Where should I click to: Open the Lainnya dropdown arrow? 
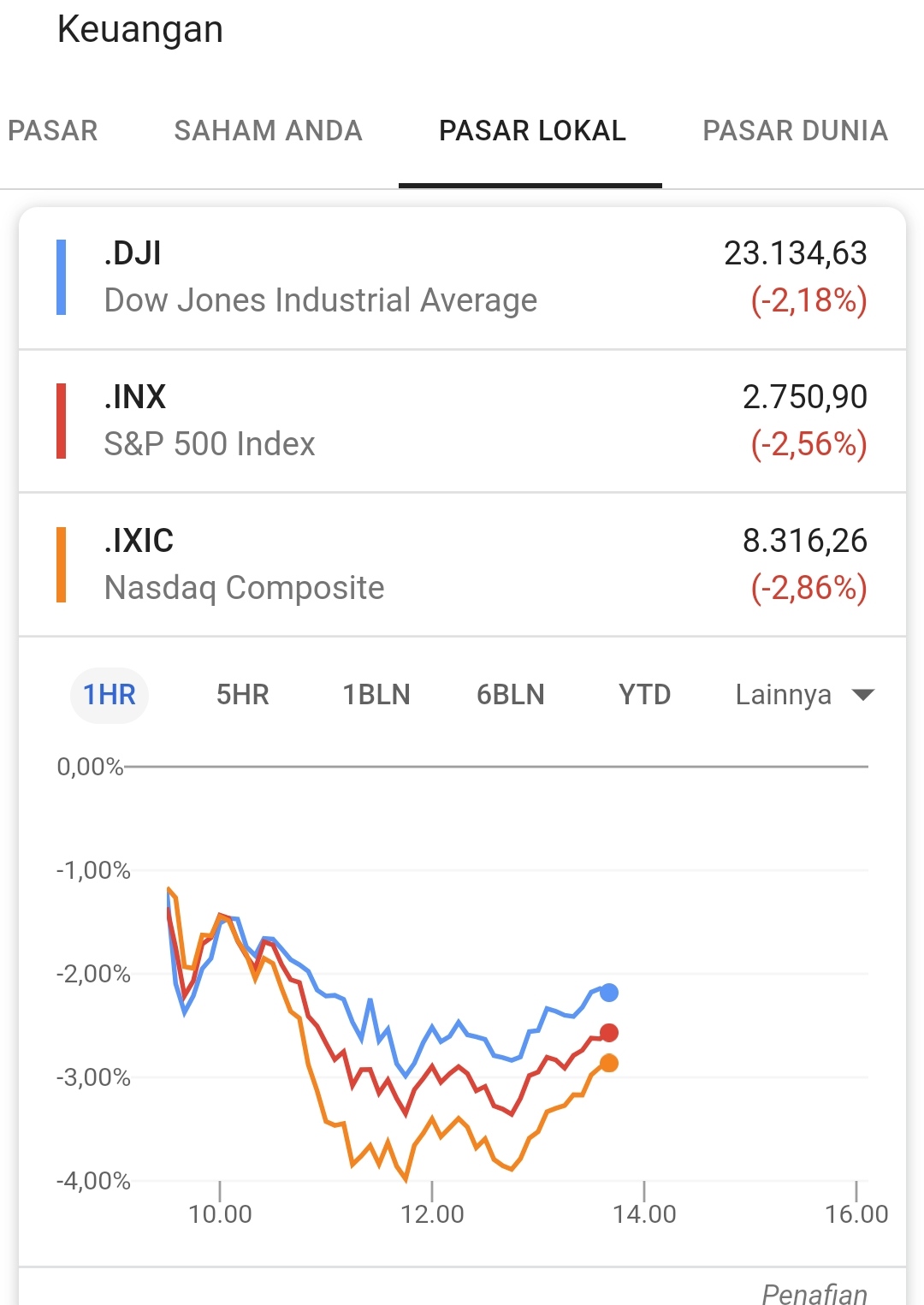click(x=863, y=695)
